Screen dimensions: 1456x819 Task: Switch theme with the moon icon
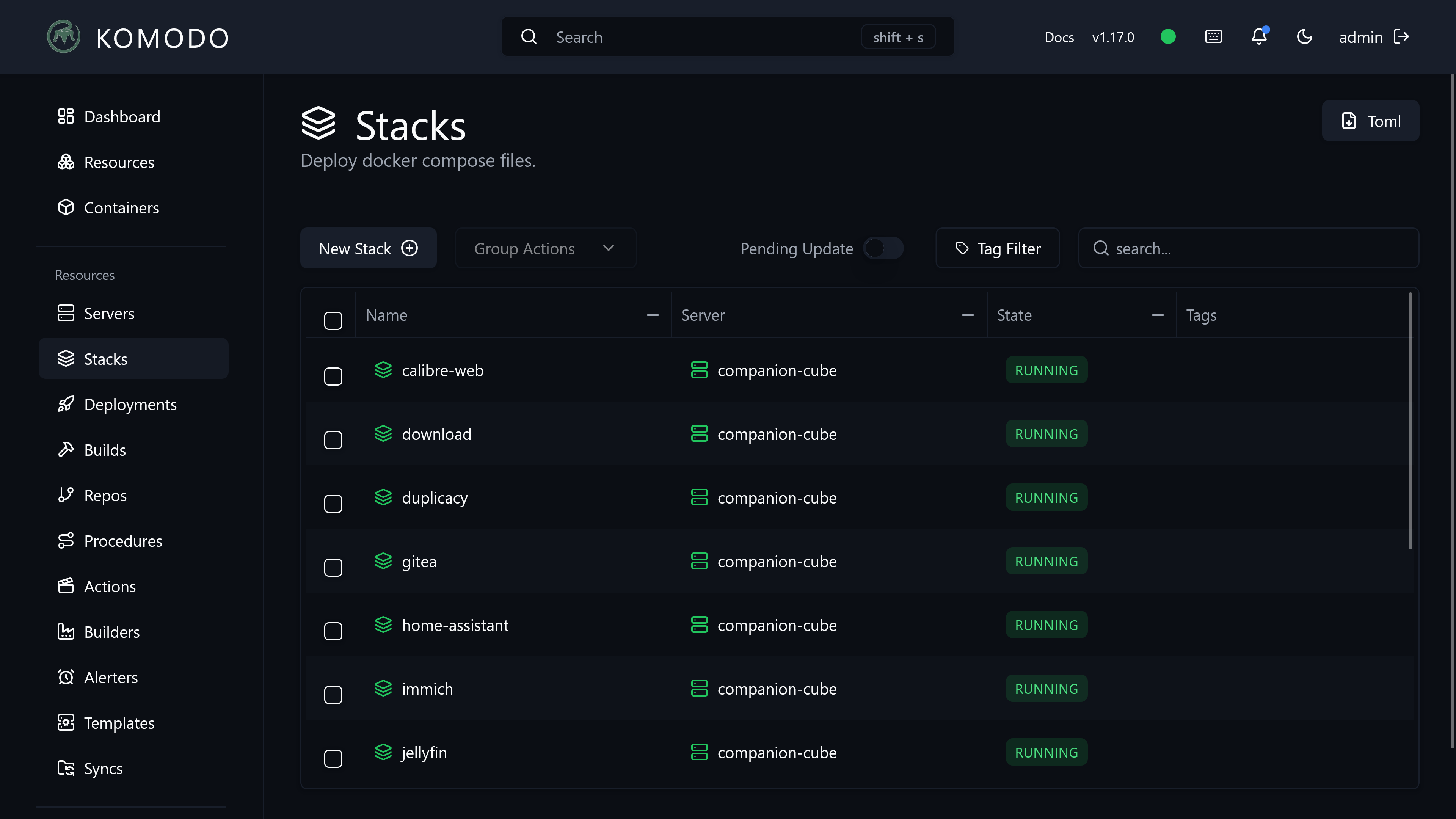pyautogui.click(x=1304, y=37)
